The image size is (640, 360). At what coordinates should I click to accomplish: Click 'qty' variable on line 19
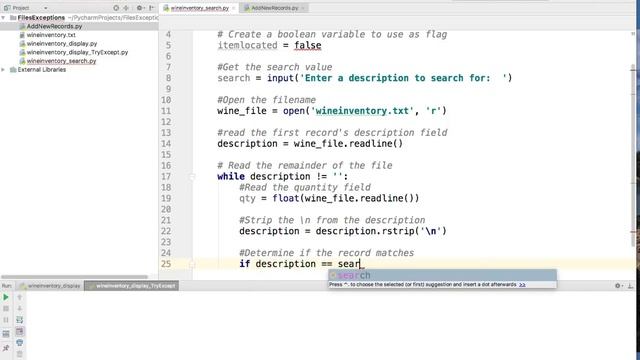247,198
